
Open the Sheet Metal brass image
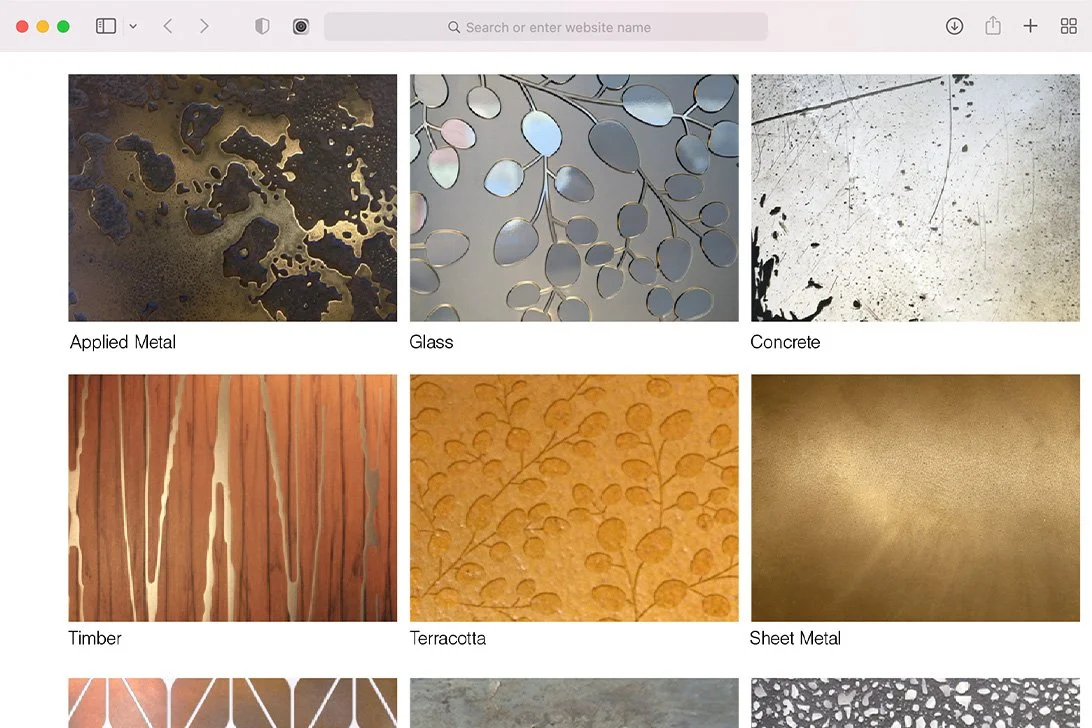click(x=915, y=498)
